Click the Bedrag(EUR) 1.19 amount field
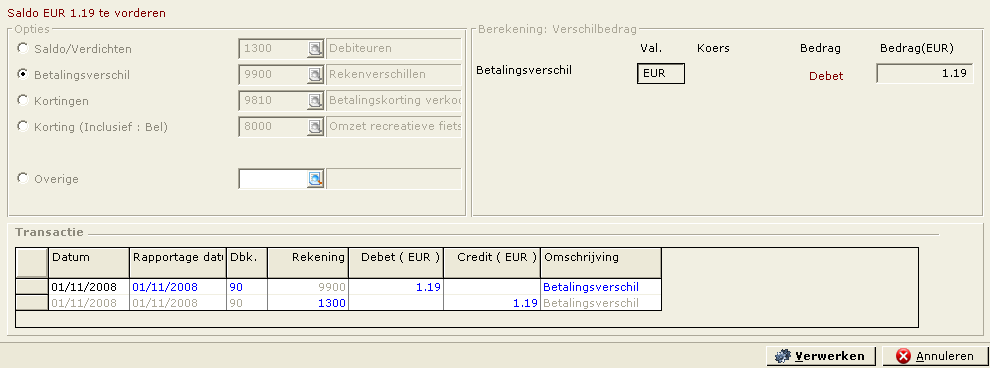This screenshot has width=990, height=368. (x=925, y=73)
